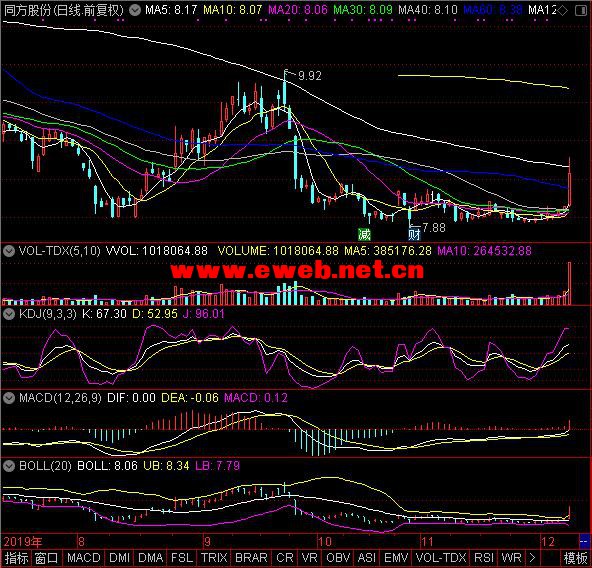Open the MACD panel dropdown arrow
Screen dimensions: 592x568
[x=9, y=398]
